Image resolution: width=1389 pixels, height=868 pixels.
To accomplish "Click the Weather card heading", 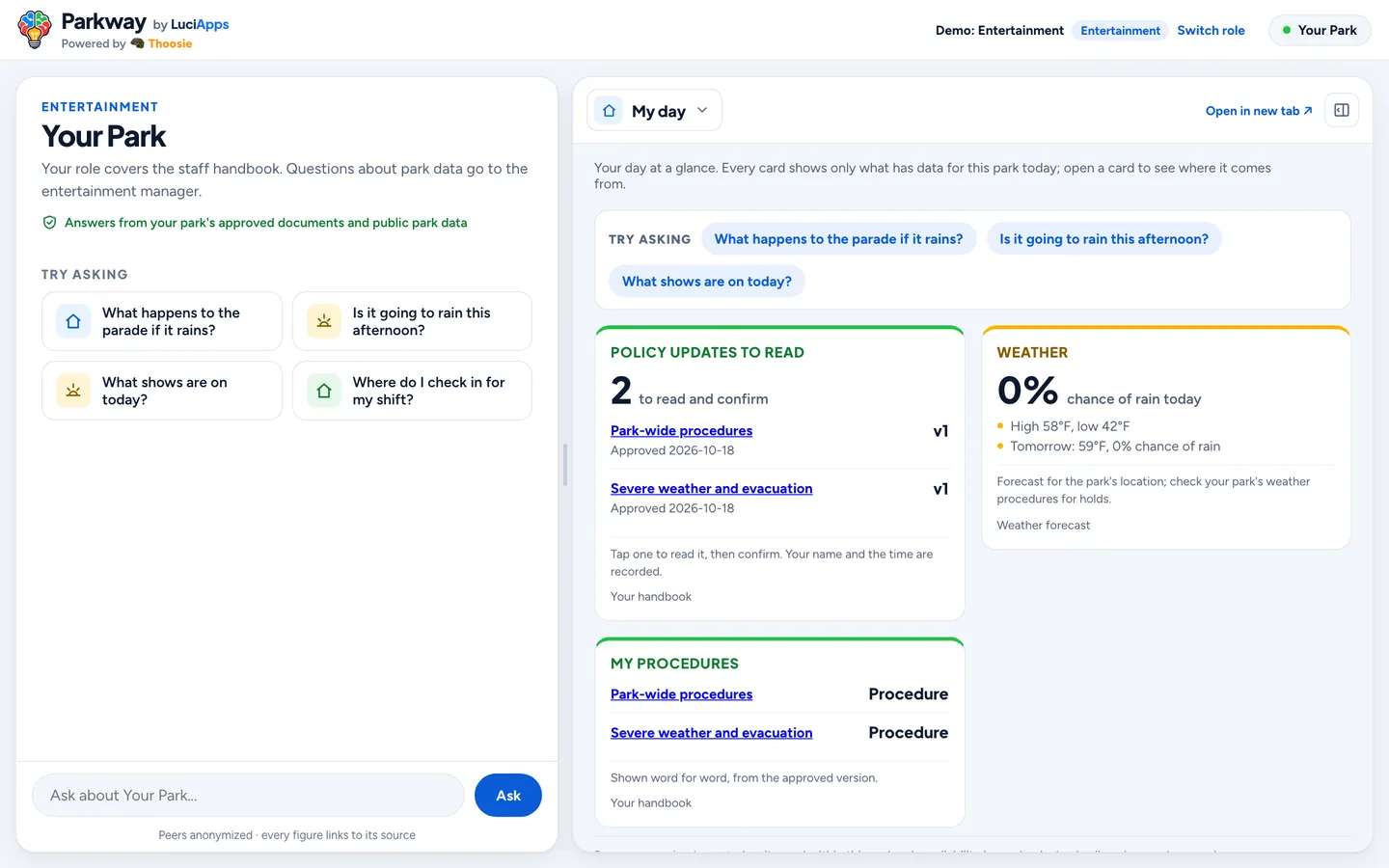I will pyautogui.click(x=1032, y=353).
